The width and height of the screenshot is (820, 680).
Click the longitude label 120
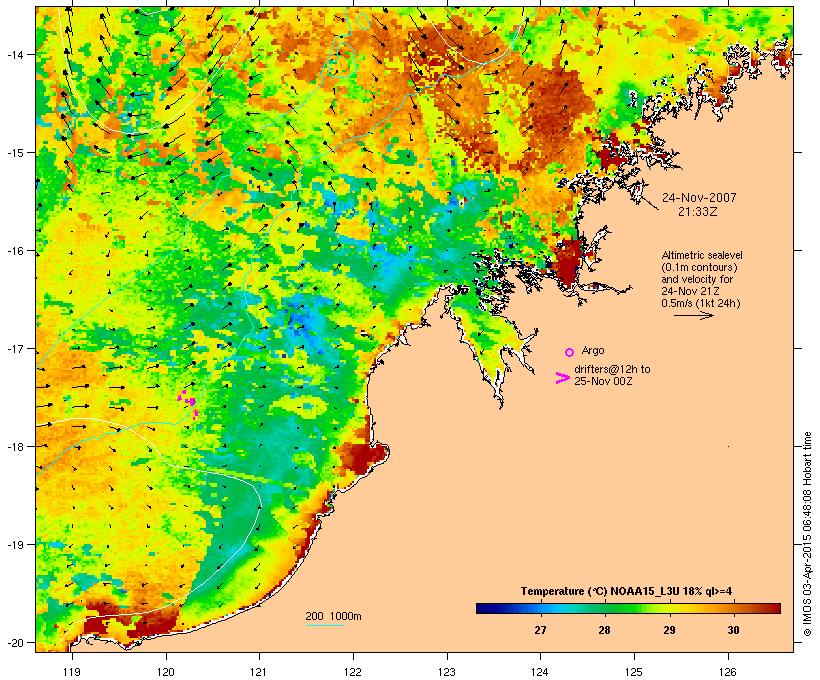tap(166, 672)
